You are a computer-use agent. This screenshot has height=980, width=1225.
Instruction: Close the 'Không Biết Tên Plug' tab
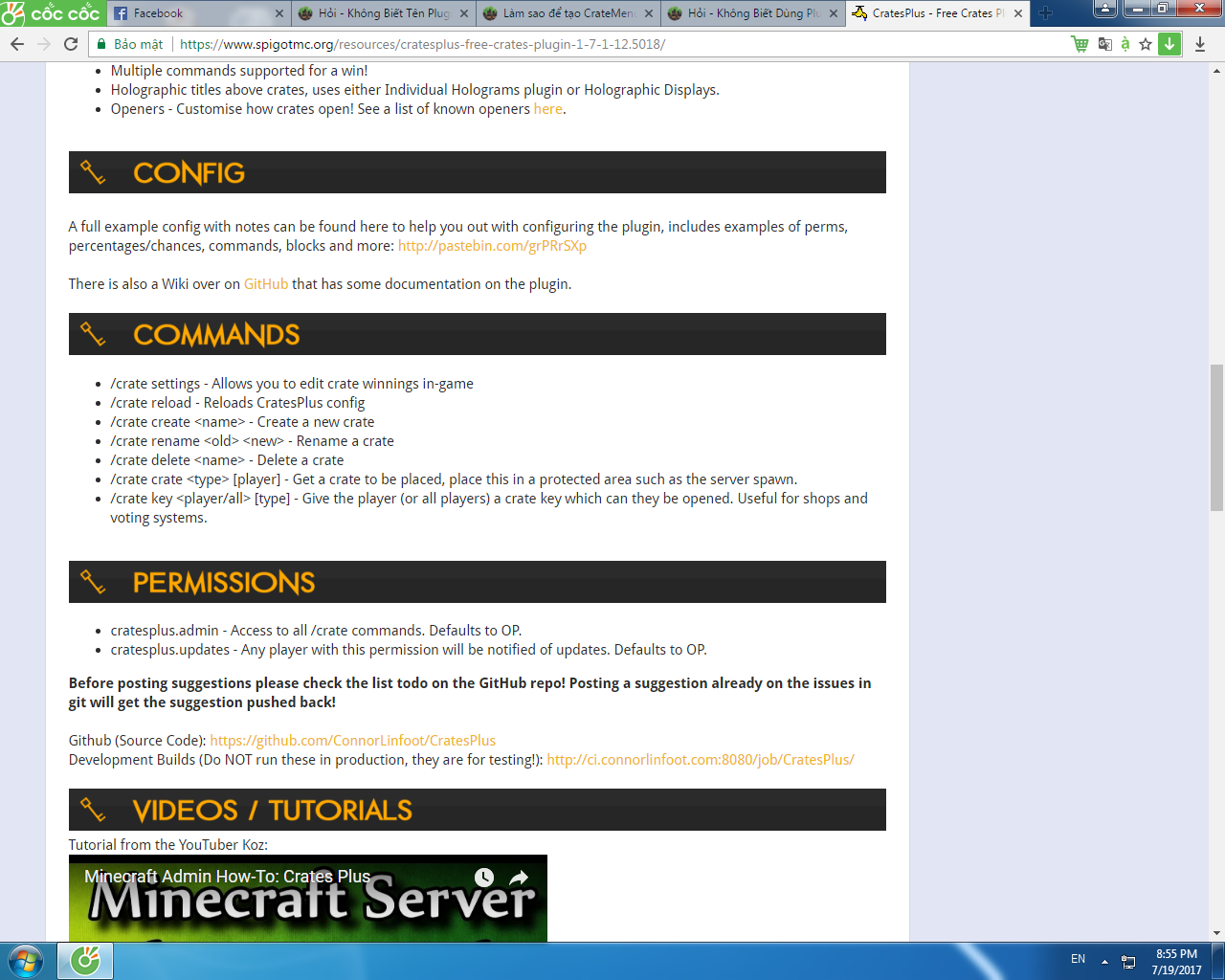(464, 13)
